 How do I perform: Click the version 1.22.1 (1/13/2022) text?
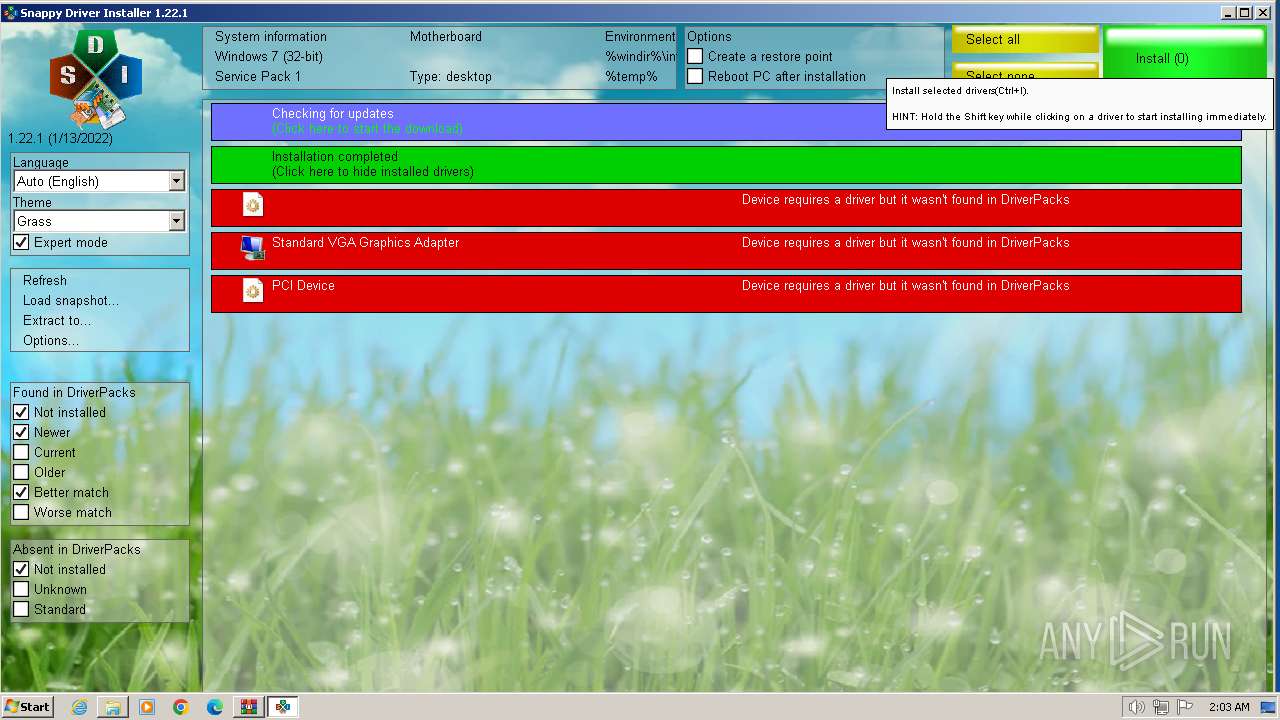[x=61, y=139]
